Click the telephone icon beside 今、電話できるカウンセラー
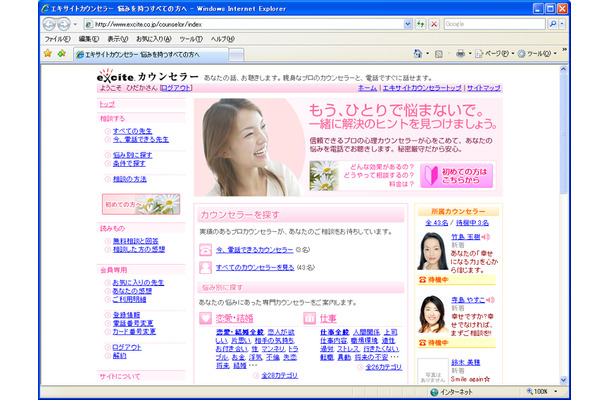The image size is (610, 400). click(205, 249)
